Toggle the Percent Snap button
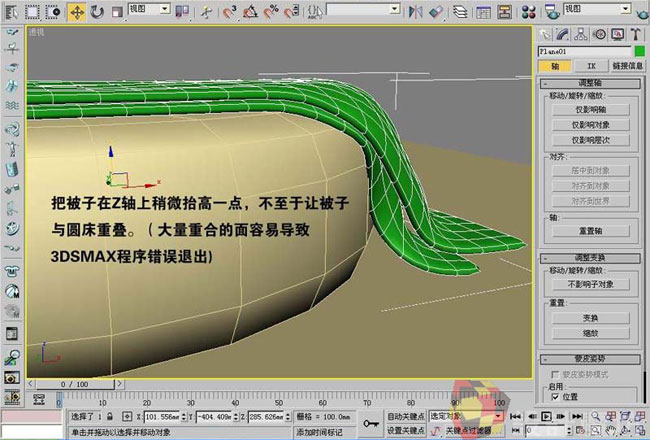Image resolution: width=650 pixels, height=440 pixels. pos(271,12)
